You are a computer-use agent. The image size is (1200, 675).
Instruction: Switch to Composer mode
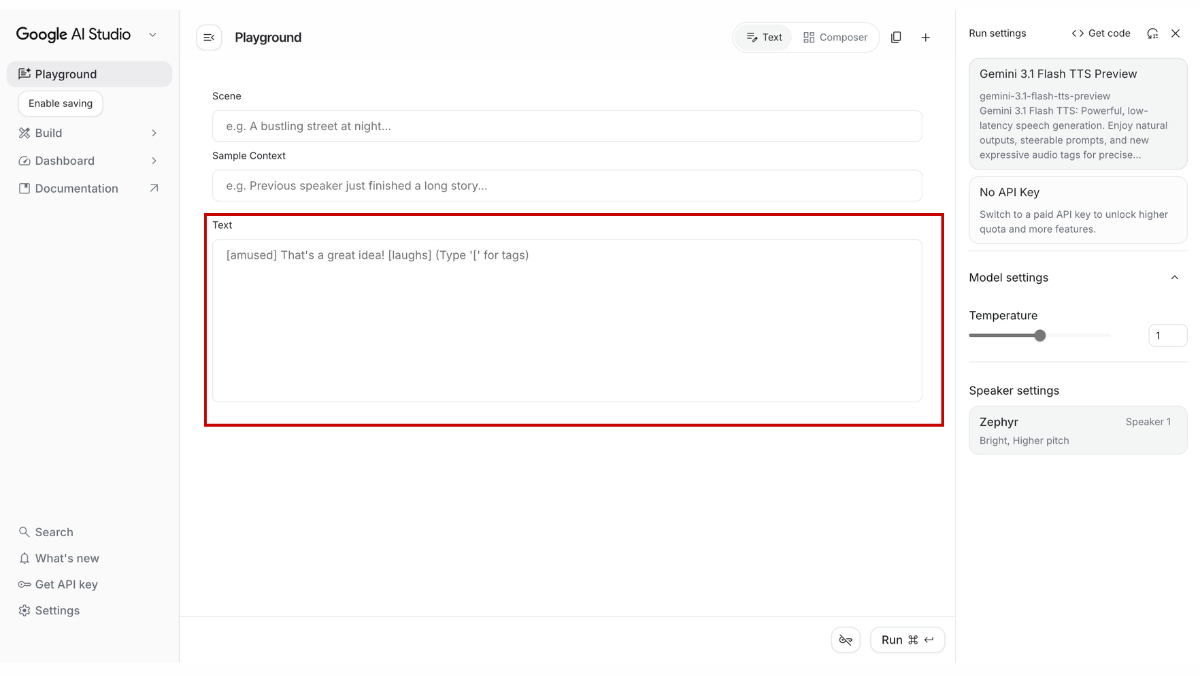835,37
